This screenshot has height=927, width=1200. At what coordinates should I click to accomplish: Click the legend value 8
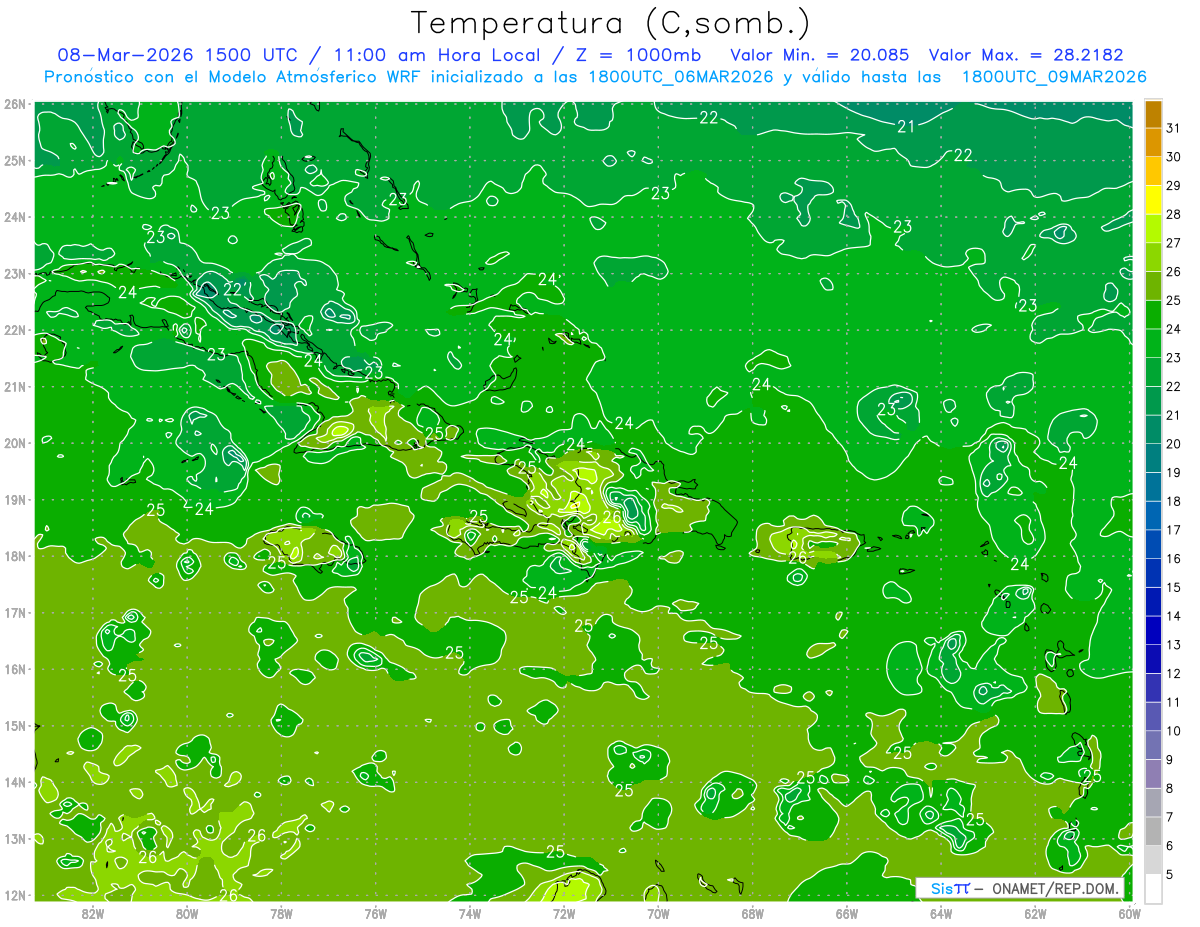coord(1171,789)
